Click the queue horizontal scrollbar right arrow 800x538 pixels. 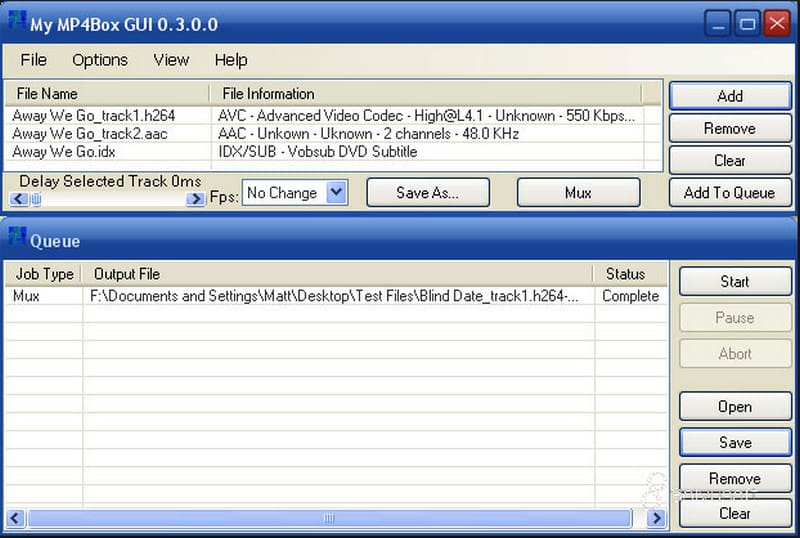pyautogui.click(x=656, y=518)
